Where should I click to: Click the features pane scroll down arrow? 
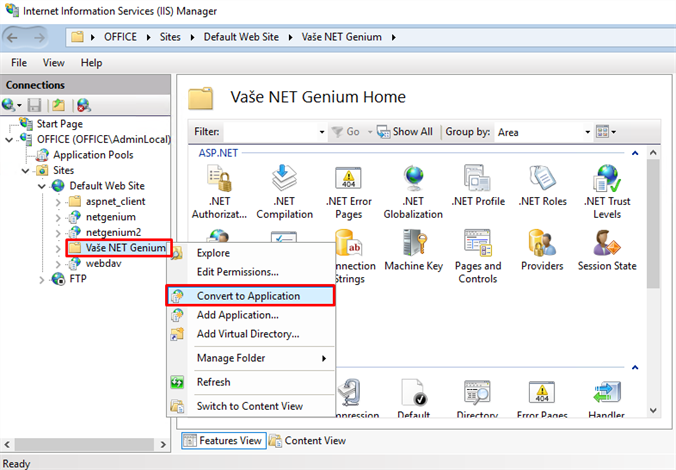coord(654,410)
